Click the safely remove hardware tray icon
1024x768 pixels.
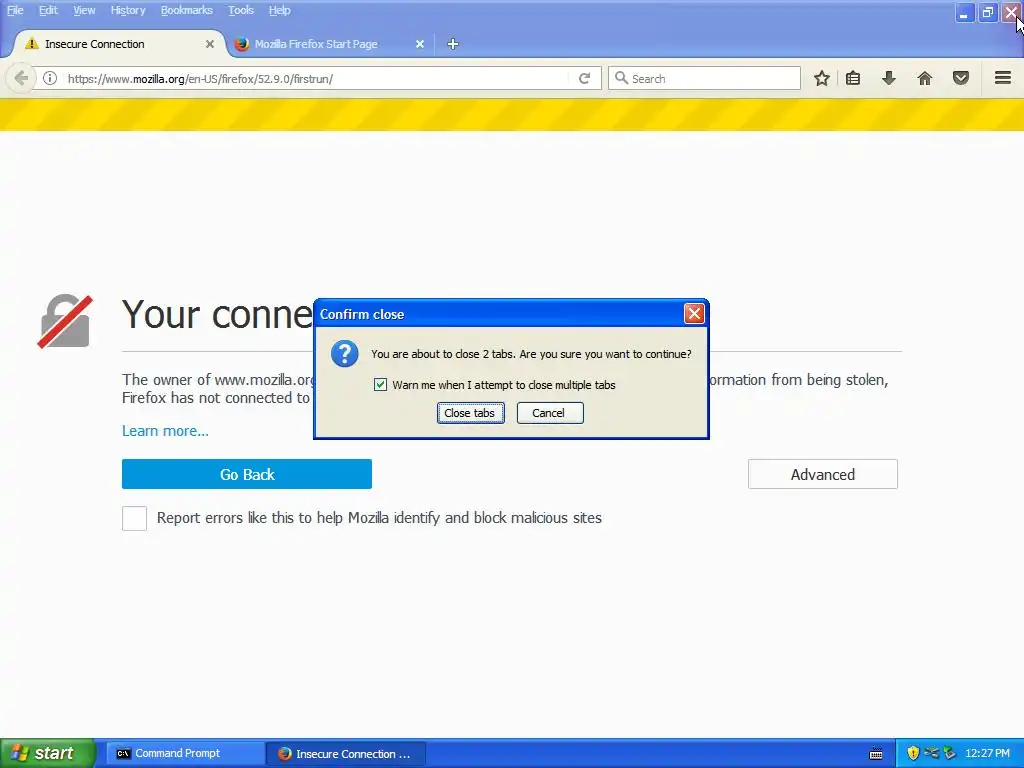tap(949, 753)
